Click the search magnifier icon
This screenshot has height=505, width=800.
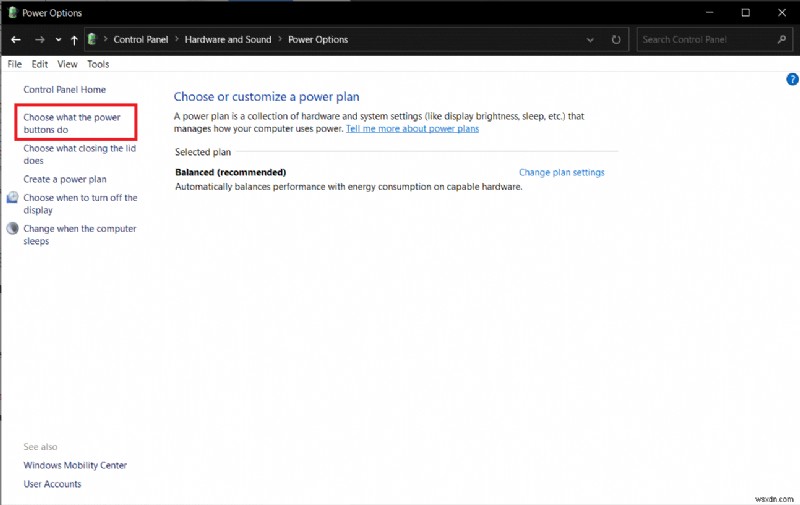tap(781, 39)
